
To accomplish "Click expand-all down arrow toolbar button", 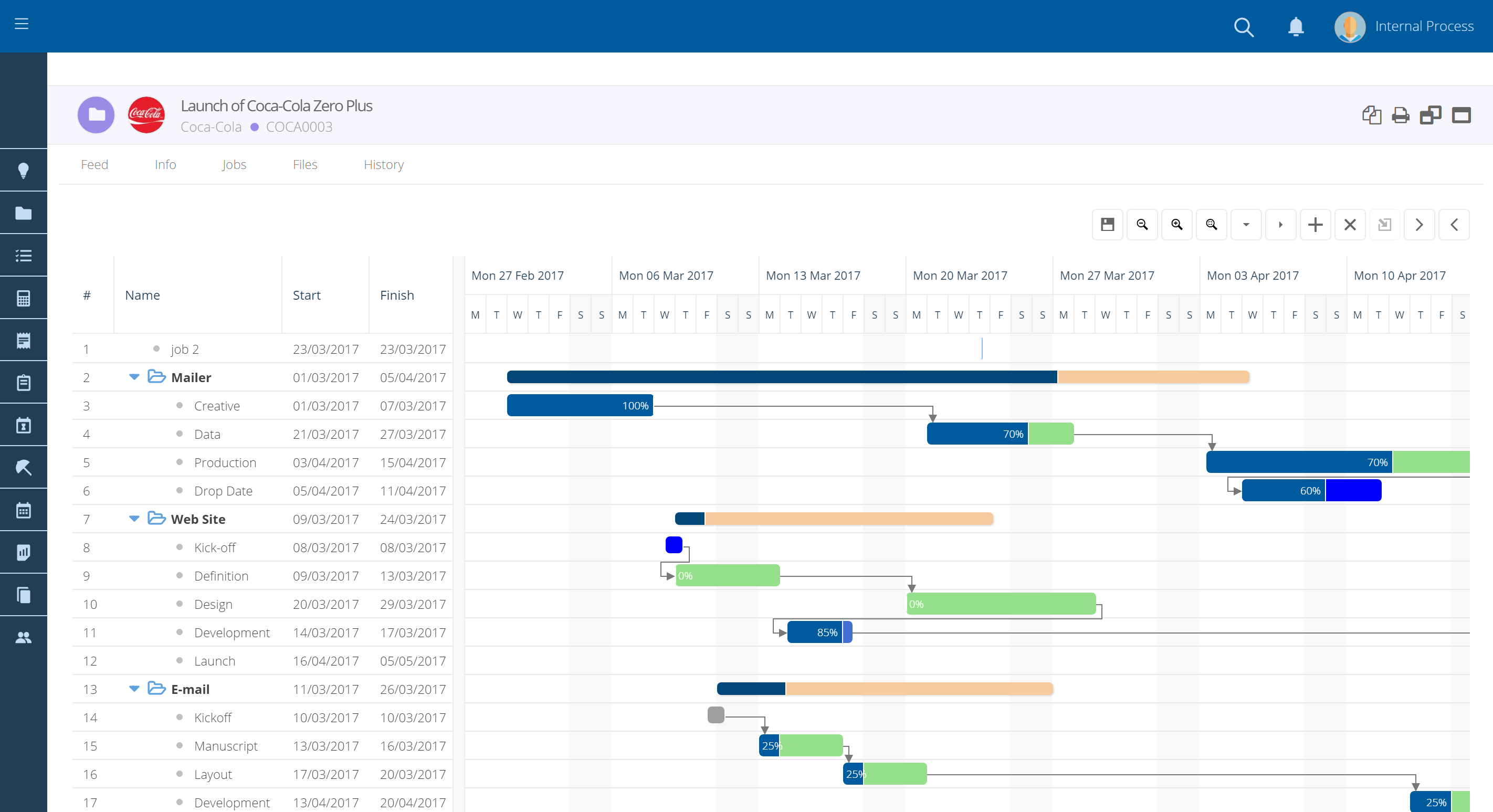I will pos(1246,224).
